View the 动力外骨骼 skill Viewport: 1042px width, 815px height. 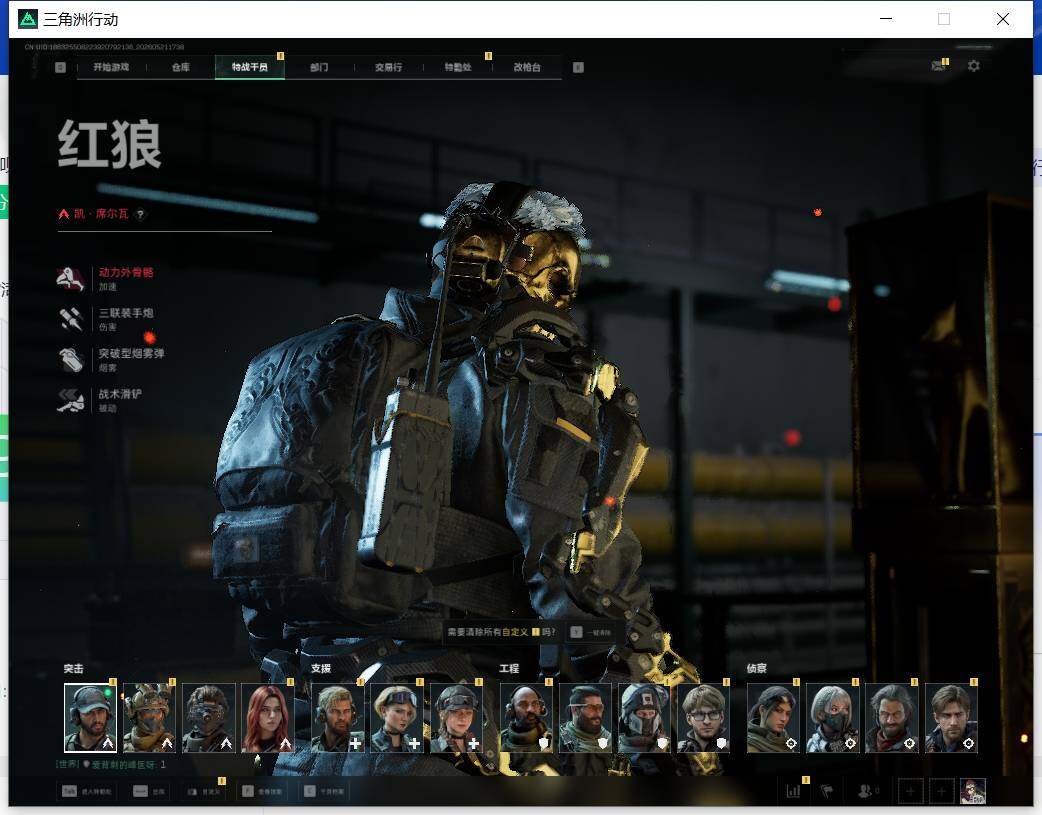pos(106,279)
